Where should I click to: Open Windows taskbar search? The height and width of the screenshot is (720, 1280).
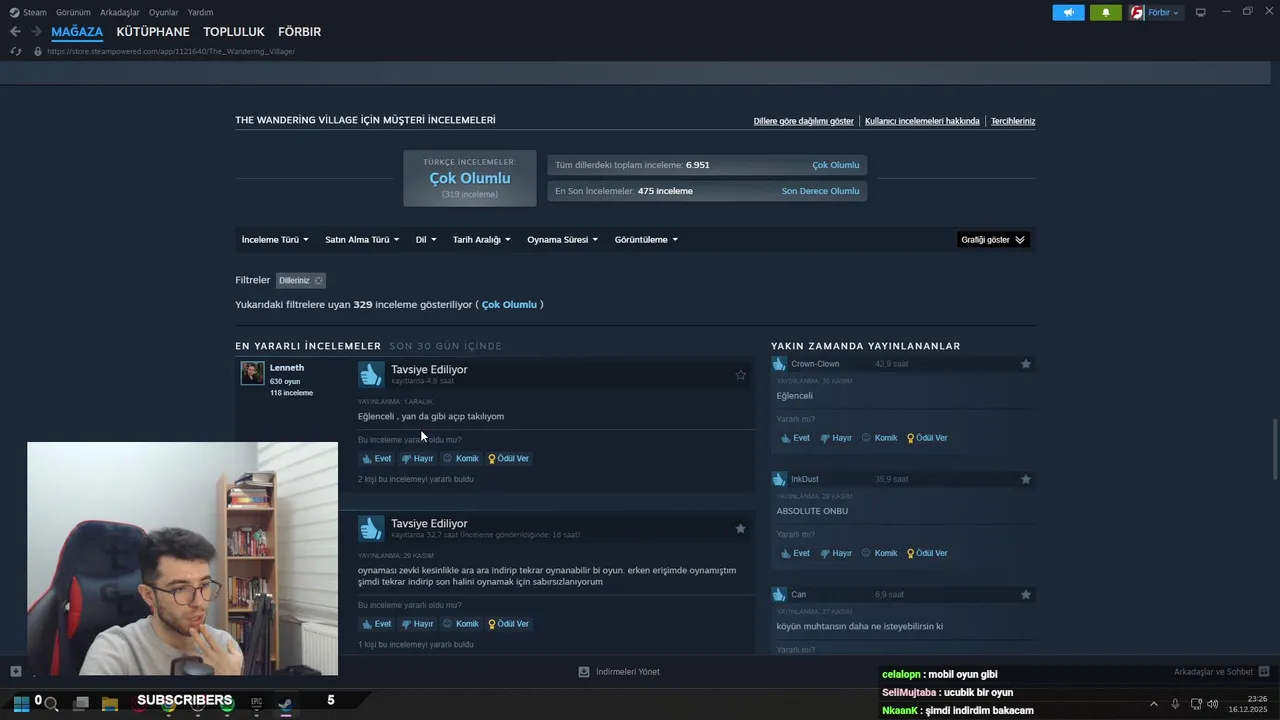click(x=51, y=704)
